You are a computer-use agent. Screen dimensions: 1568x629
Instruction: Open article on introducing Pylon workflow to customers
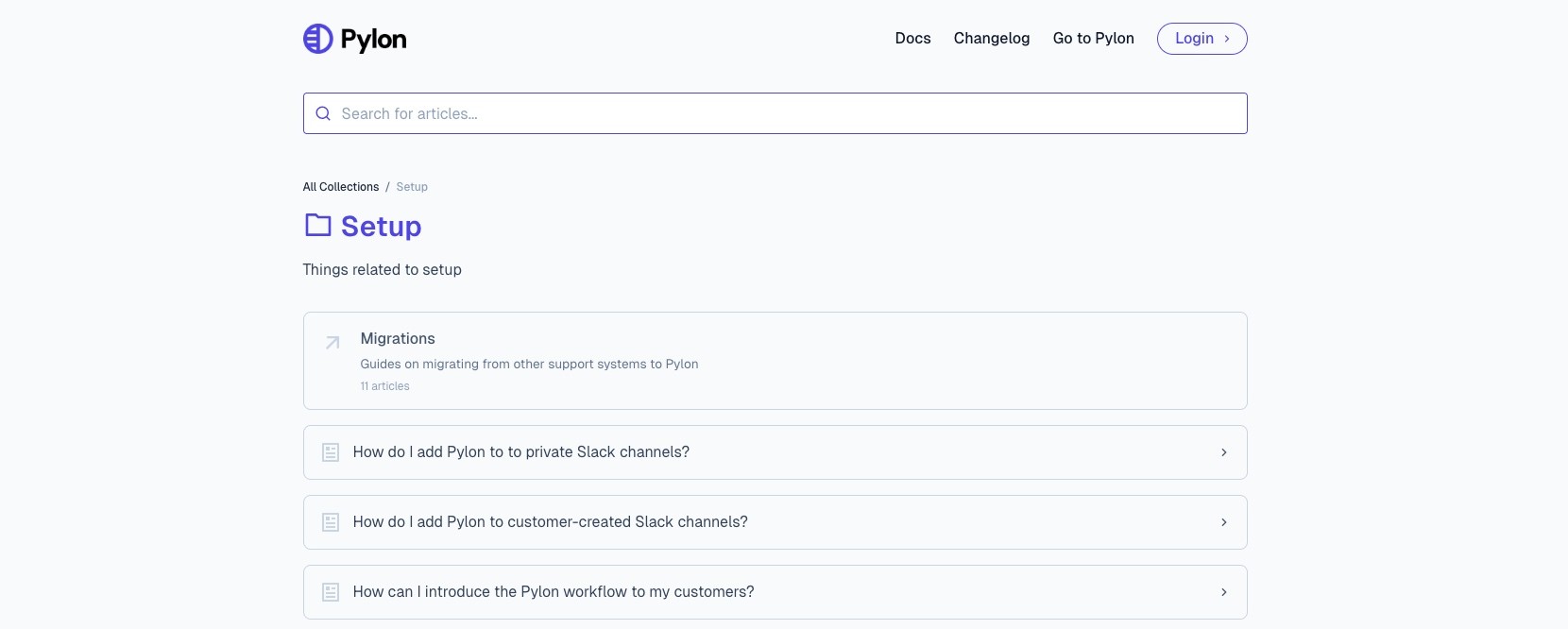(x=775, y=592)
